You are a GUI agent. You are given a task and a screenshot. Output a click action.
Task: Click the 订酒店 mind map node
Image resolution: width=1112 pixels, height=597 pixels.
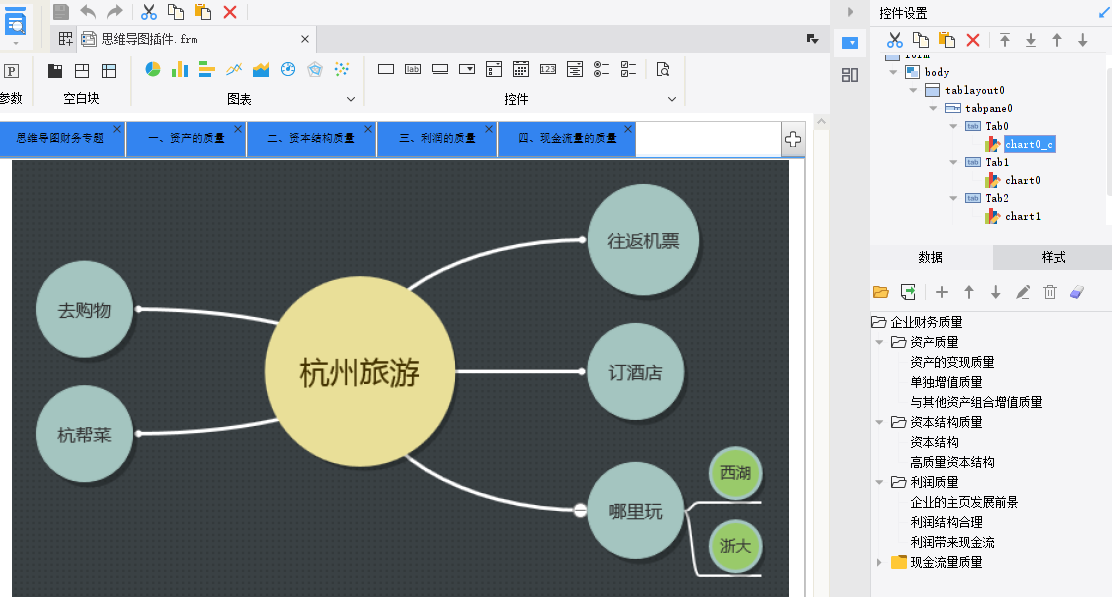635,372
